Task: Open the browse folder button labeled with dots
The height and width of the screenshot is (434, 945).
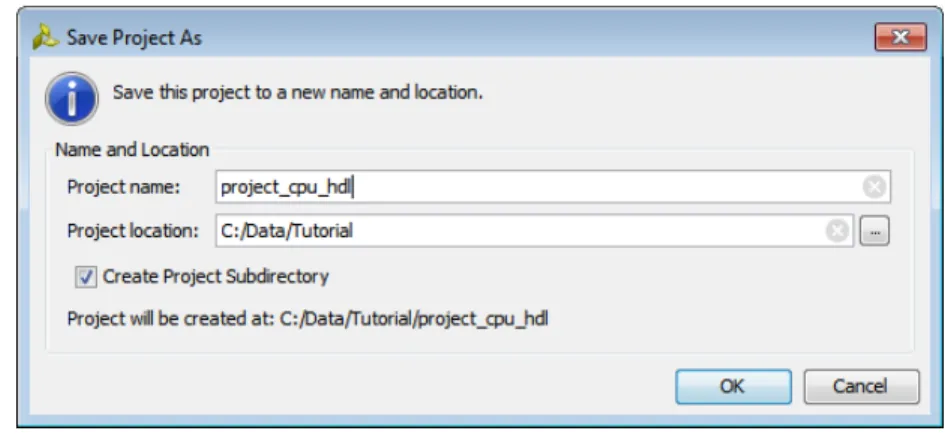Action: click(874, 231)
